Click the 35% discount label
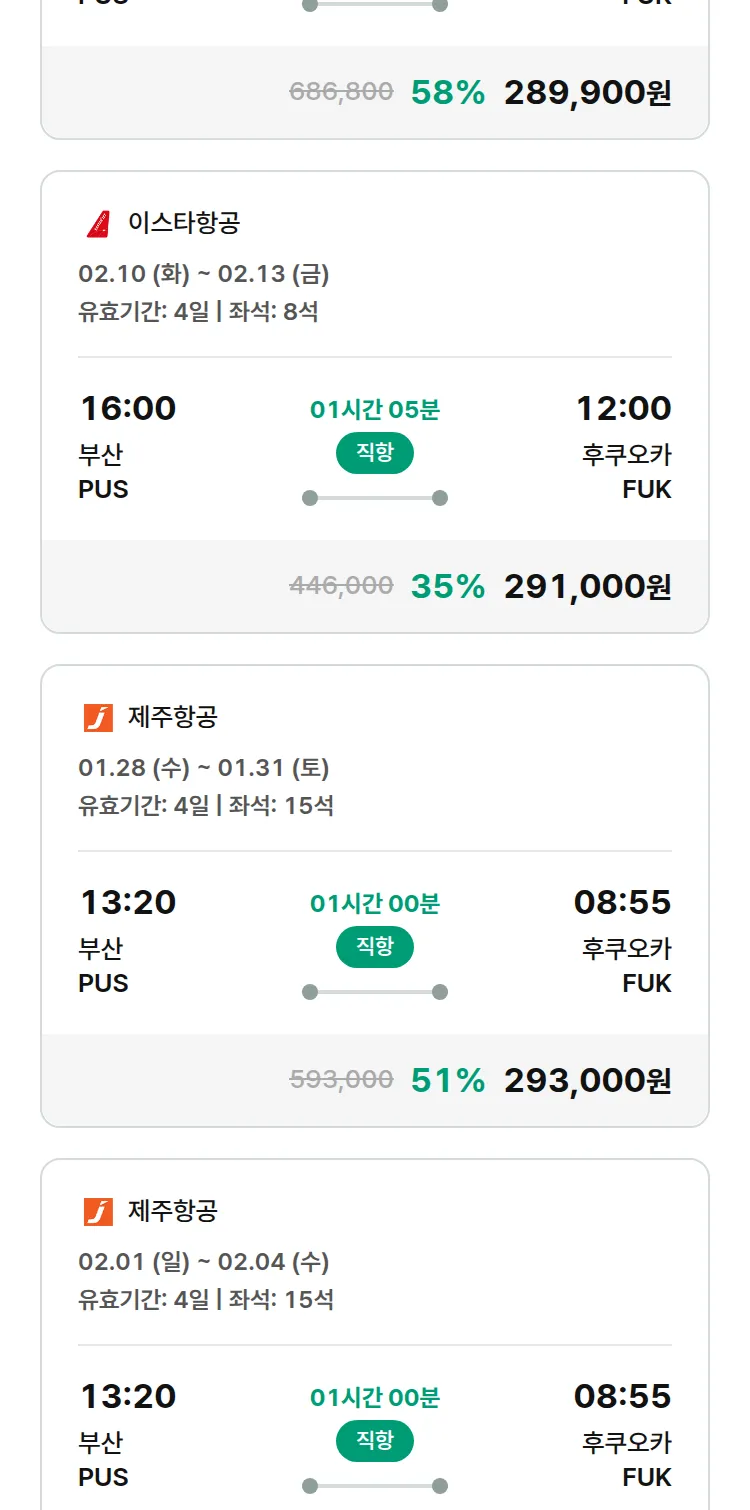The image size is (750, 1510). (x=447, y=586)
